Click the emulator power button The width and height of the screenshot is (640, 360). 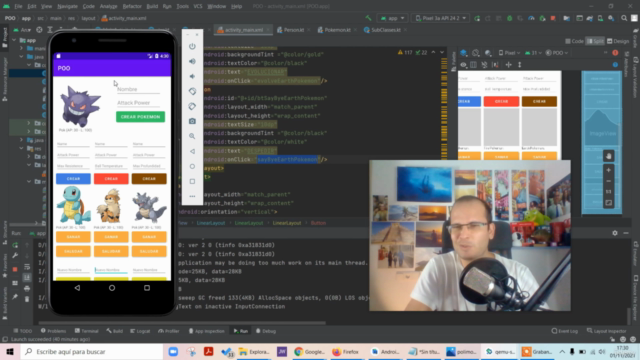(192, 46)
